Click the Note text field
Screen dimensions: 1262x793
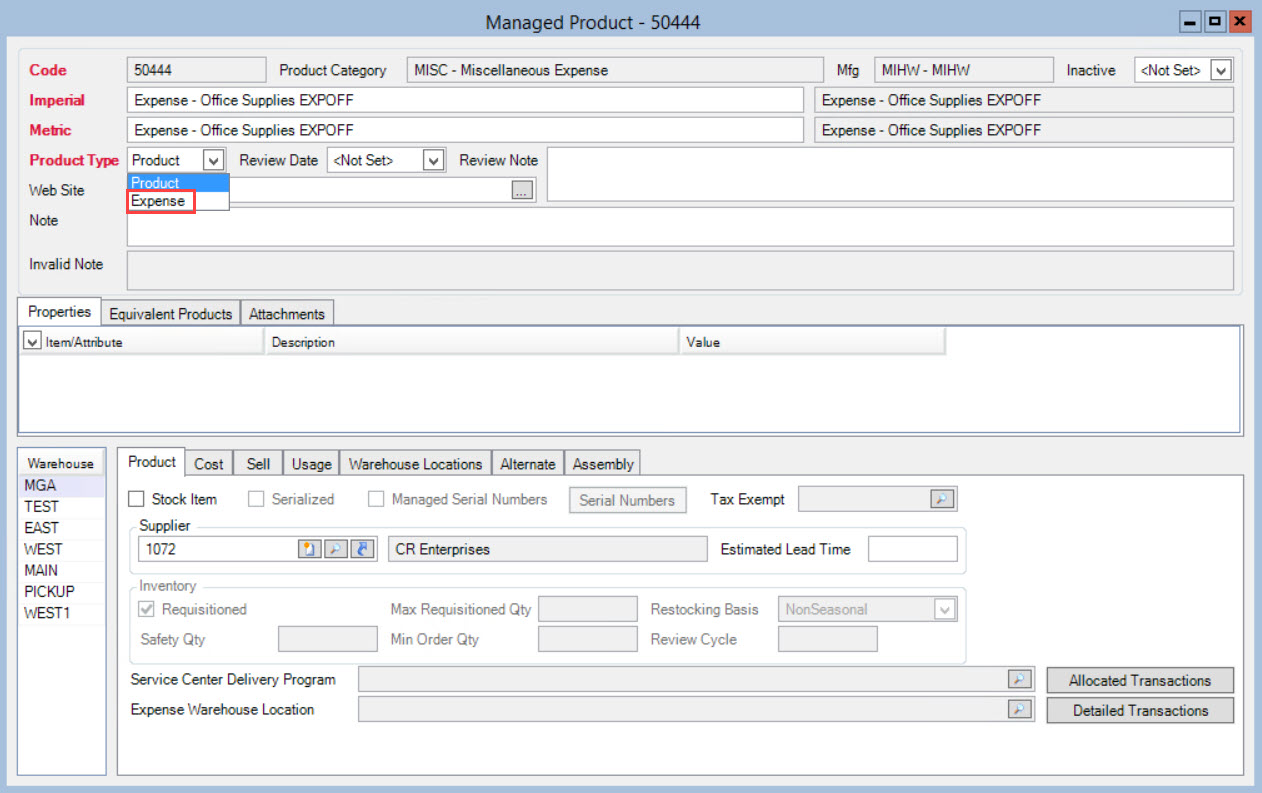tap(680, 226)
